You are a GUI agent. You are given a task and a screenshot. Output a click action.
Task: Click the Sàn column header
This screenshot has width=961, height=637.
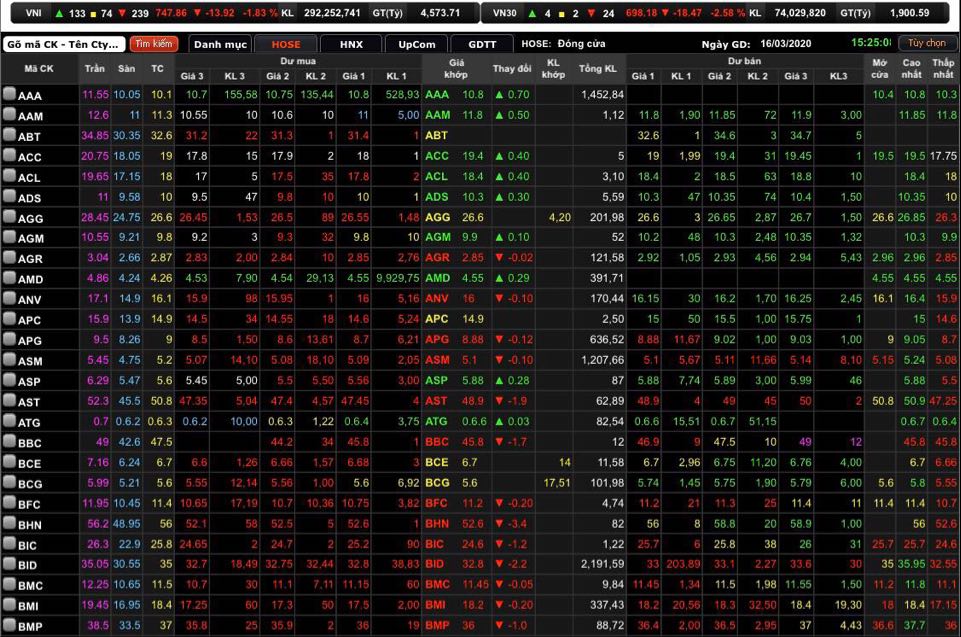point(126,69)
